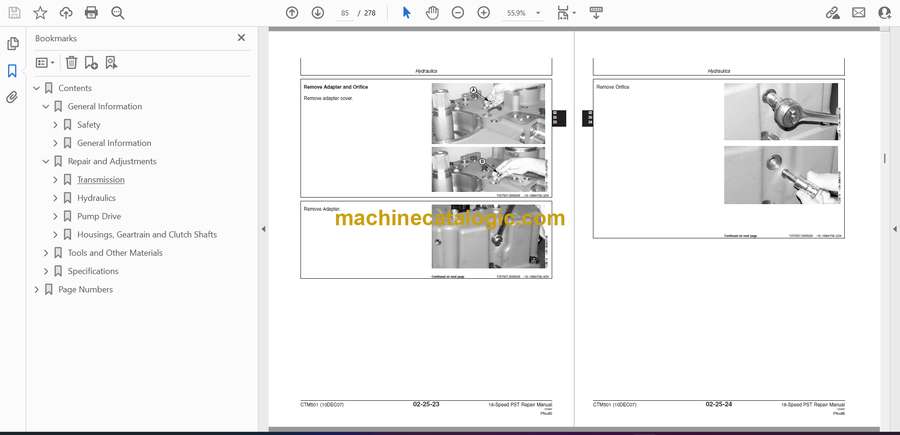
Task: Close the Bookmarks panel
Action: click(241, 38)
